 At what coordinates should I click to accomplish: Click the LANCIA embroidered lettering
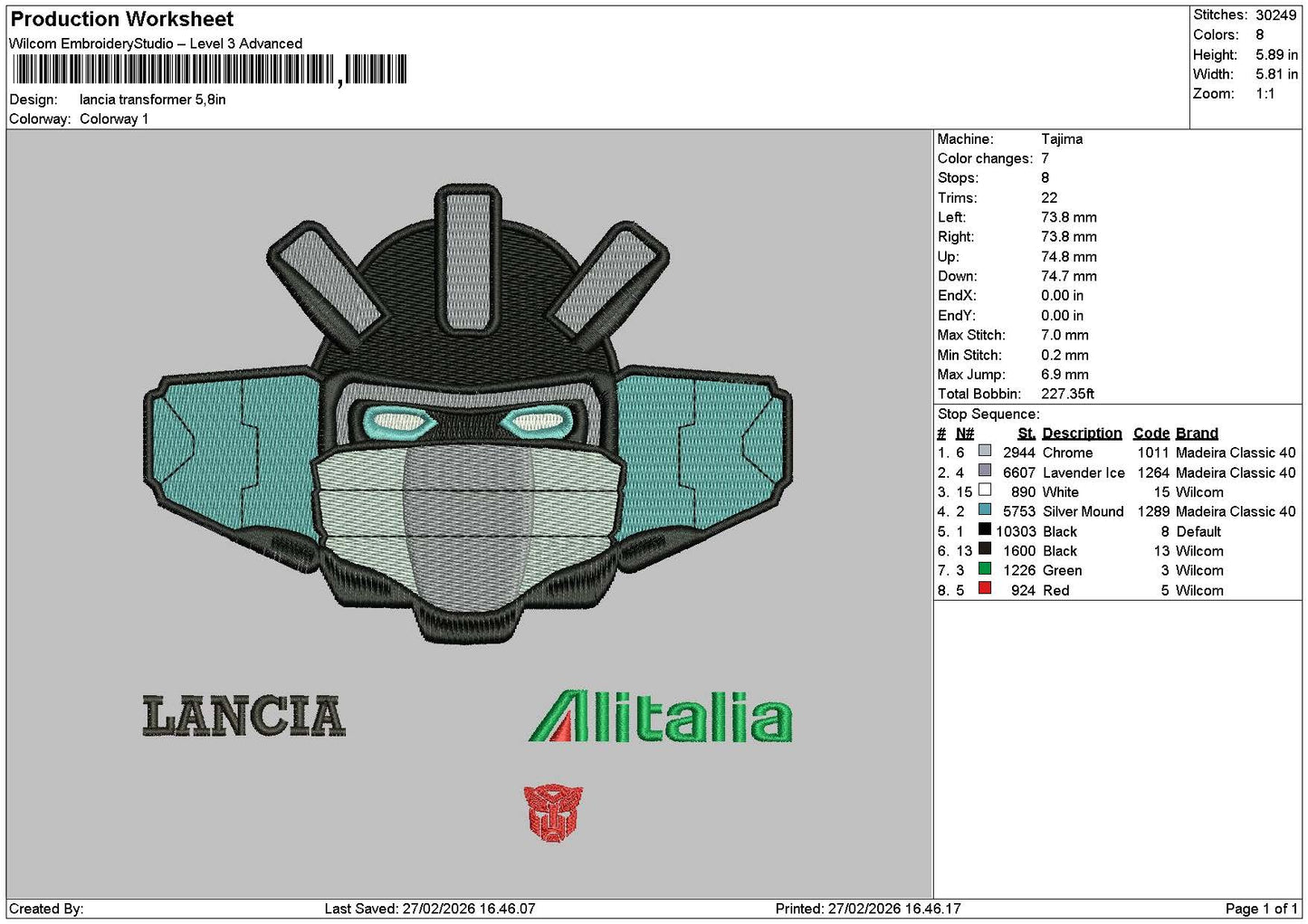click(244, 716)
